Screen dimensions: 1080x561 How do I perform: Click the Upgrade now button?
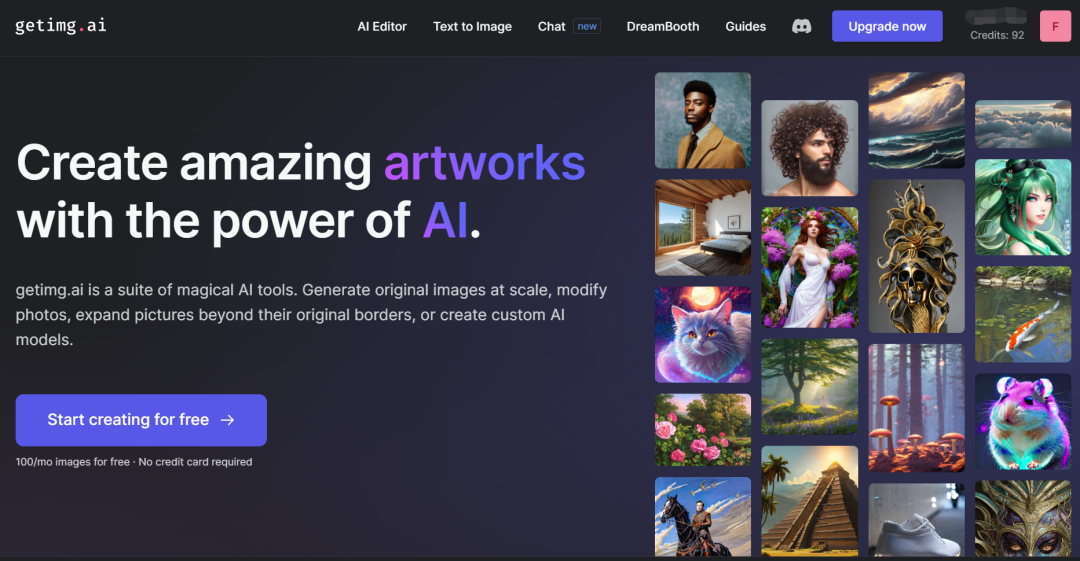(886, 26)
